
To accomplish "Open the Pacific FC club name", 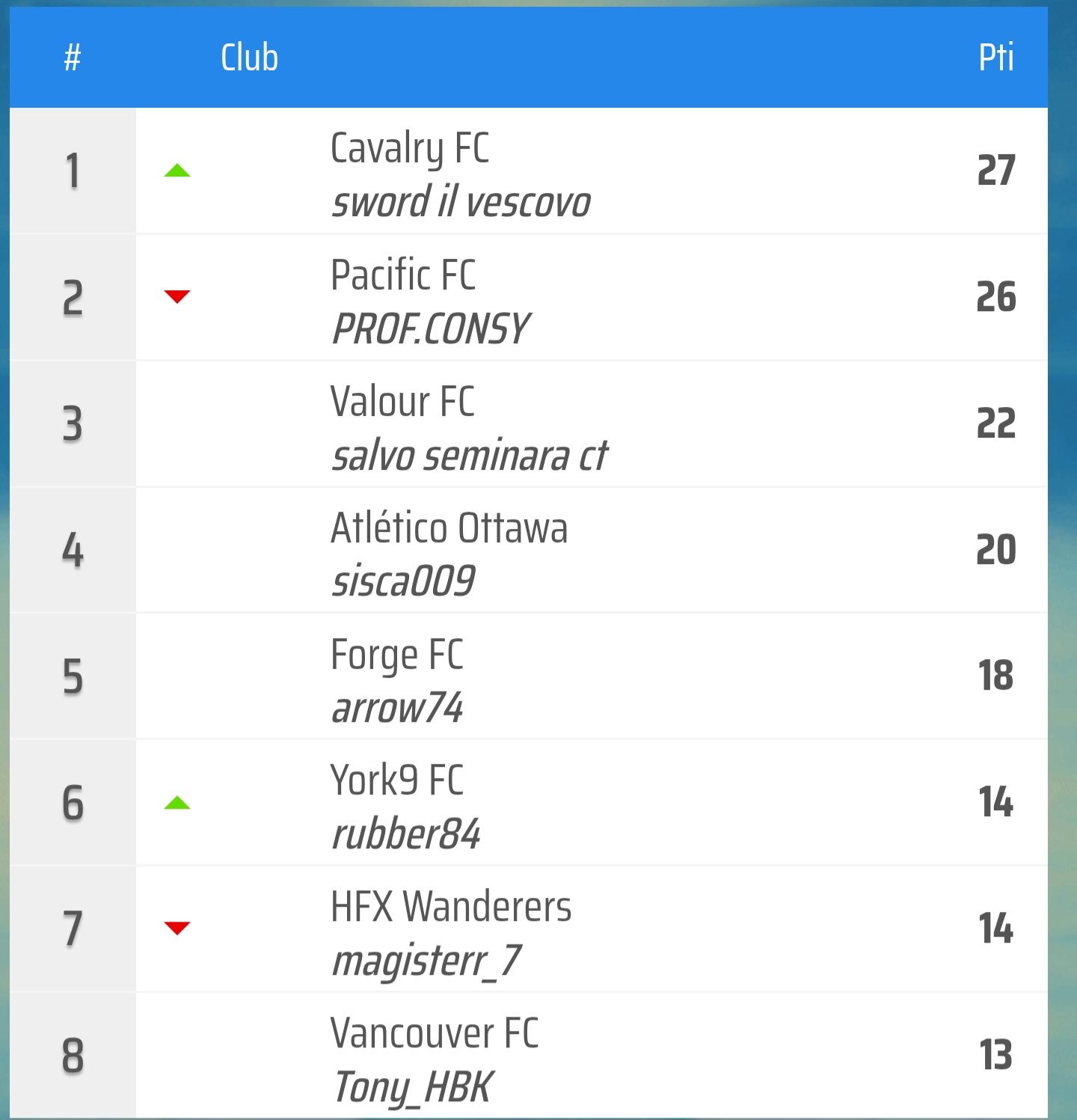I will pyautogui.click(x=403, y=275).
